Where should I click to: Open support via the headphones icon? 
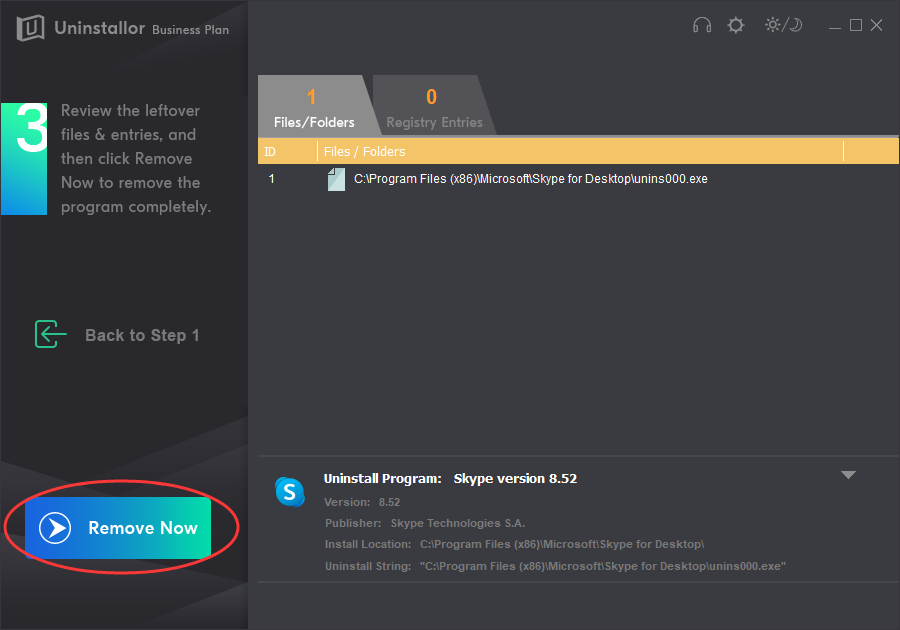tap(701, 25)
